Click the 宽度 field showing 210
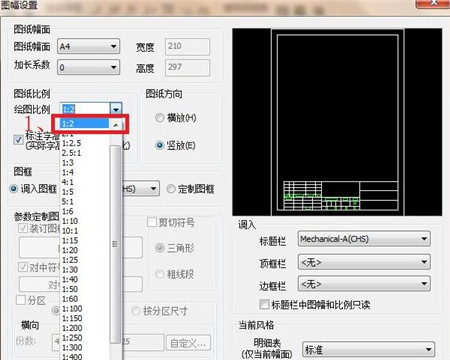Image resolution: width=450 pixels, height=360 pixels. [187, 46]
